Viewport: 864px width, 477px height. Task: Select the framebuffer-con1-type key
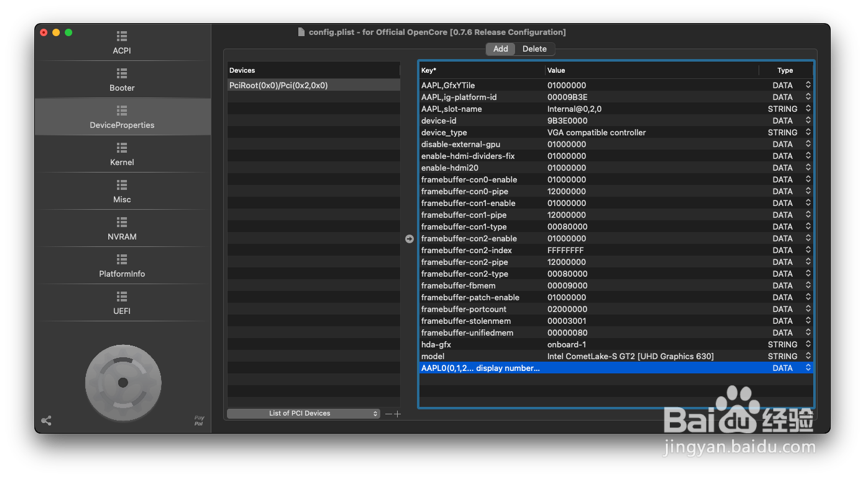pos(464,226)
